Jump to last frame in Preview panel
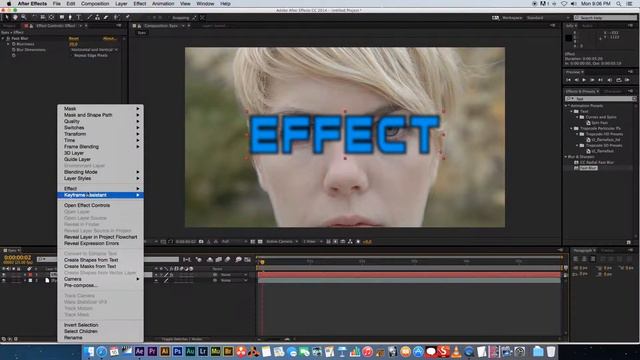Viewport: 640px width, 360px height. (600, 80)
